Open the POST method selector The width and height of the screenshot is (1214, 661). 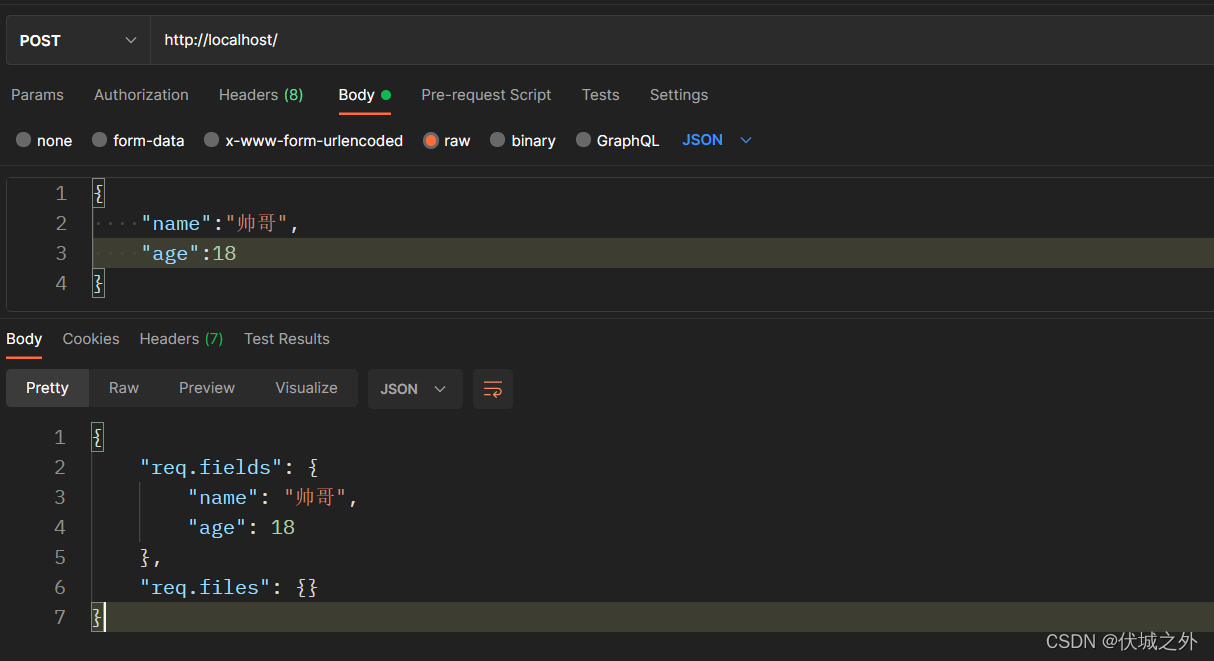coord(76,40)
